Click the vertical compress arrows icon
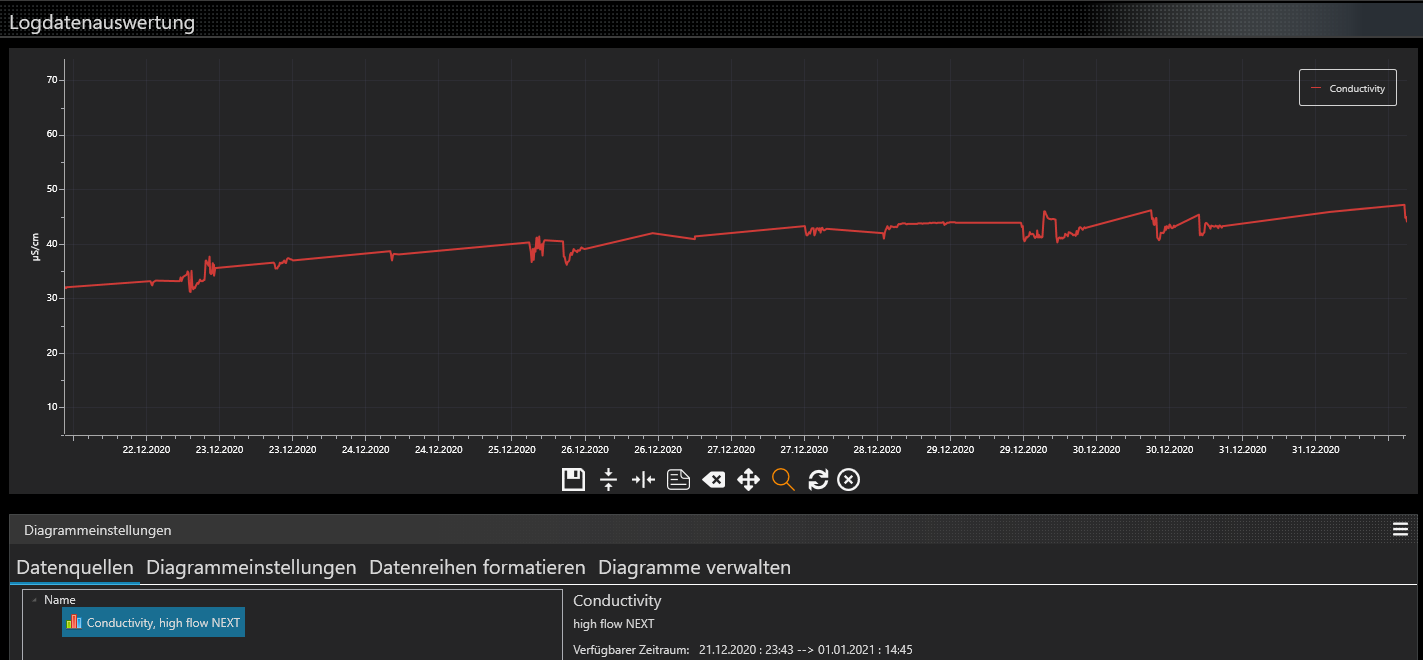 (608, 480)
